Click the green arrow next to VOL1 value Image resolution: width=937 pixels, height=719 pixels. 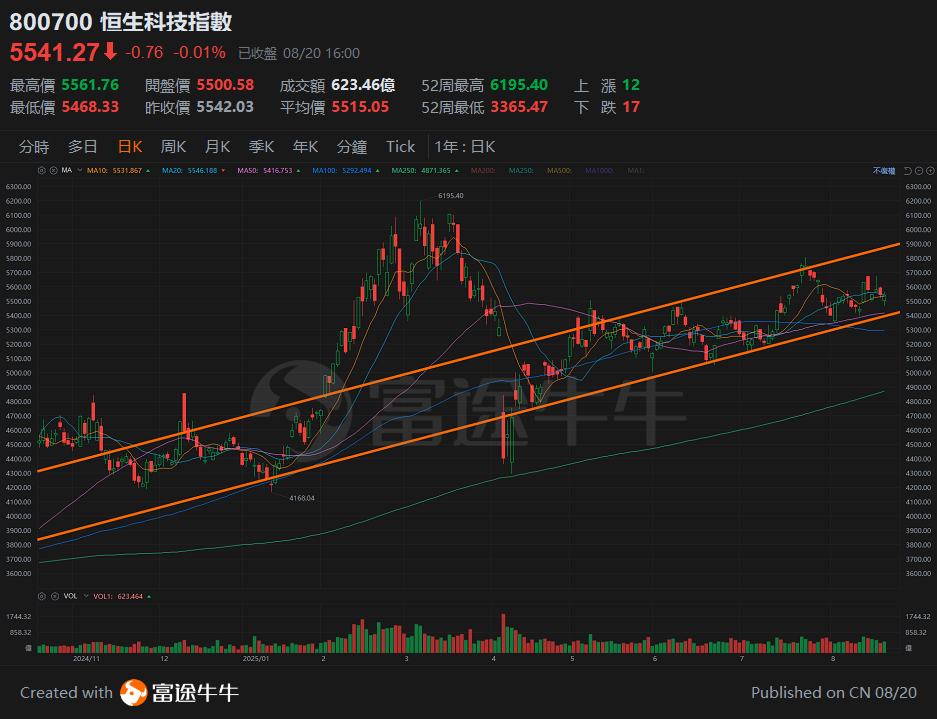point(149,596)
